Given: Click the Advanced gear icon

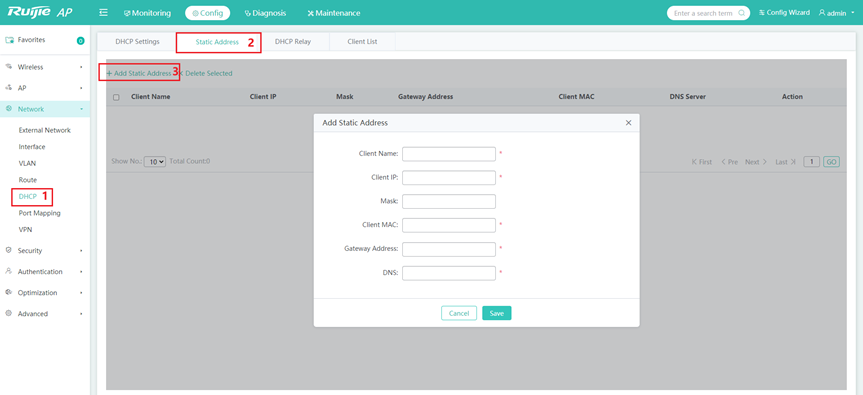Looking at the screenshot, I should click(x=8, y=313).
